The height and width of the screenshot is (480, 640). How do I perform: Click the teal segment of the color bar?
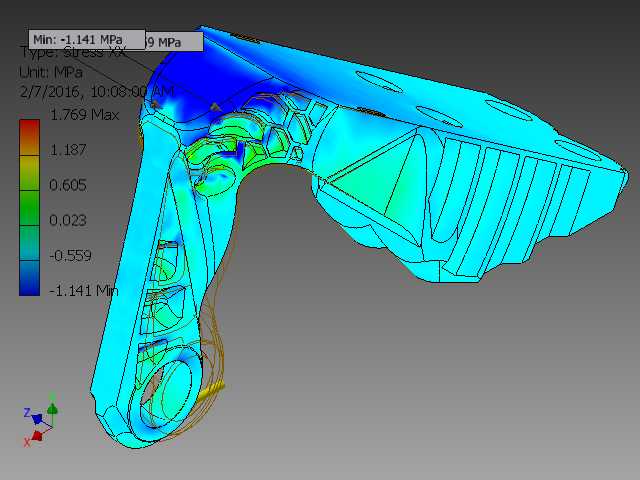pyautogui.click(x=29, y=243)
